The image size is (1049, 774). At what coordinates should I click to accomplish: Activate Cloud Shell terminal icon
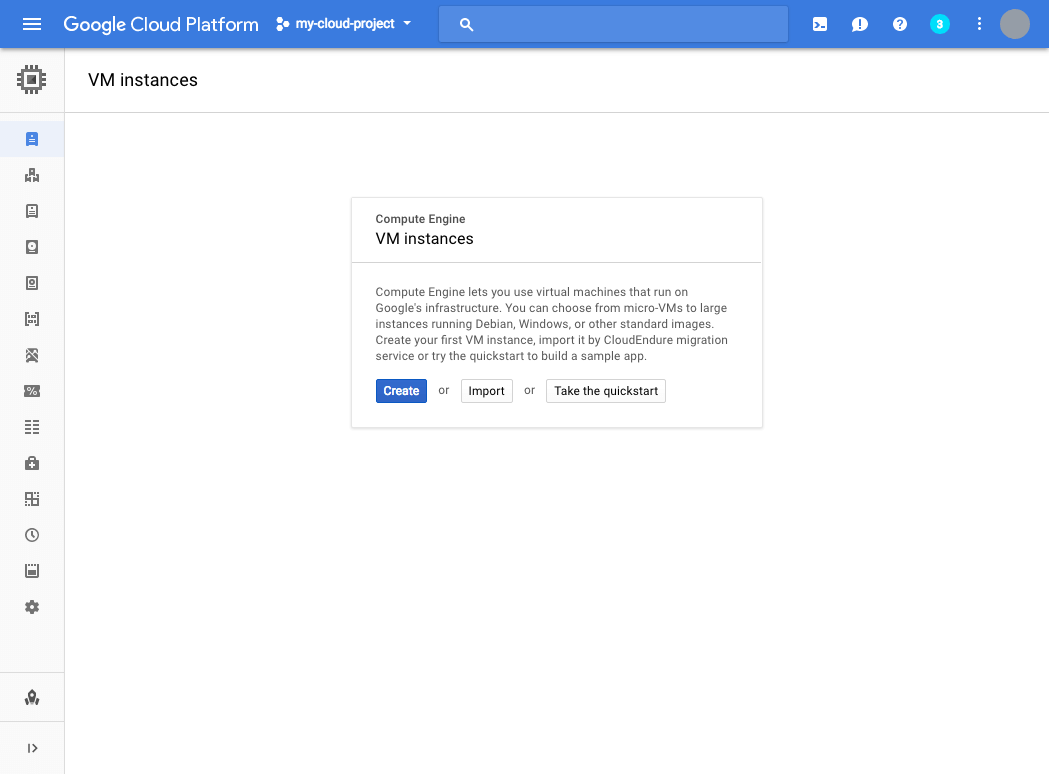tap(820, 25)
